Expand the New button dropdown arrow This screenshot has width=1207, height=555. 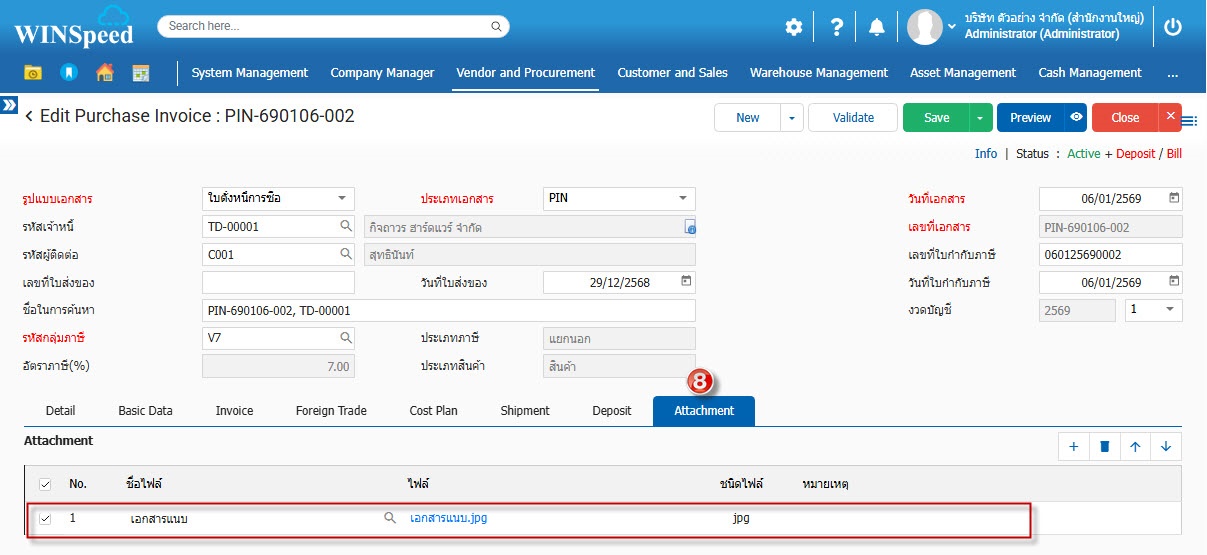click(792, 117)
